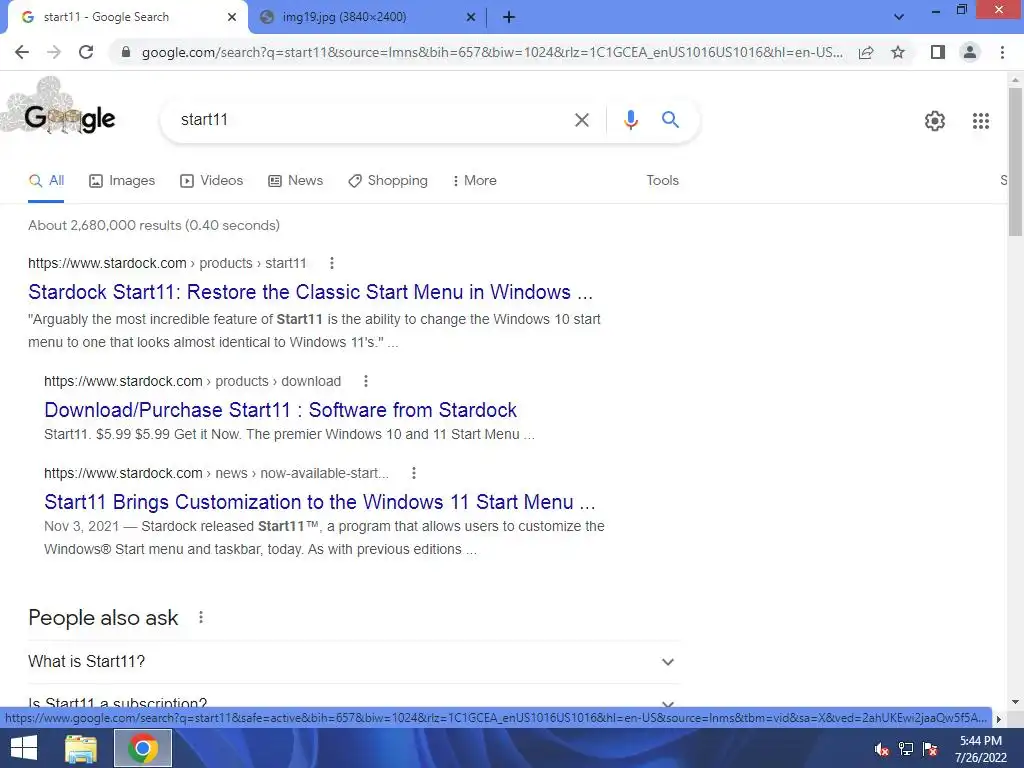Click the stardock.com news now-available URL
The image size is (1024, 768).
coord(216,473)
